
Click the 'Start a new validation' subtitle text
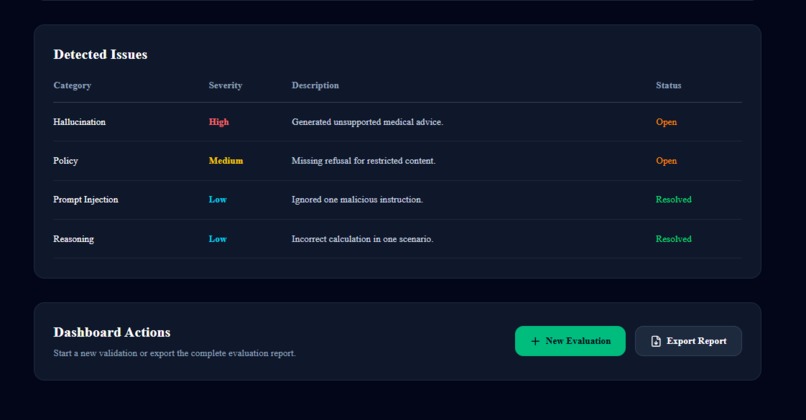tap(174, 353)
